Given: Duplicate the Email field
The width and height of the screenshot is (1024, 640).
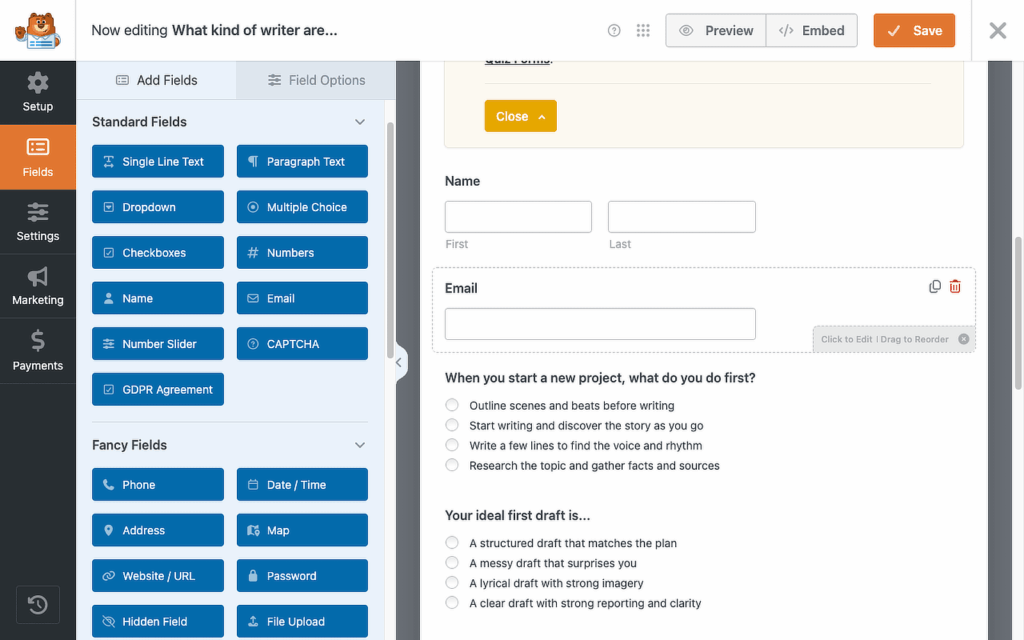Looking at the screenshot, I should click(935, 287).
